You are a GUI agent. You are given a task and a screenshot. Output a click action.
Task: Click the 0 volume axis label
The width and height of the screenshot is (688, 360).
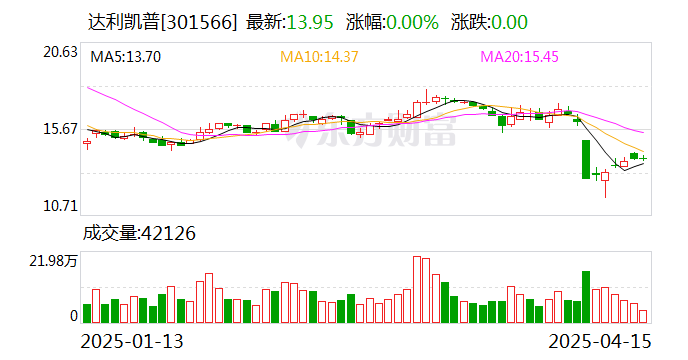pyautogui.click(x=74, y=316)
